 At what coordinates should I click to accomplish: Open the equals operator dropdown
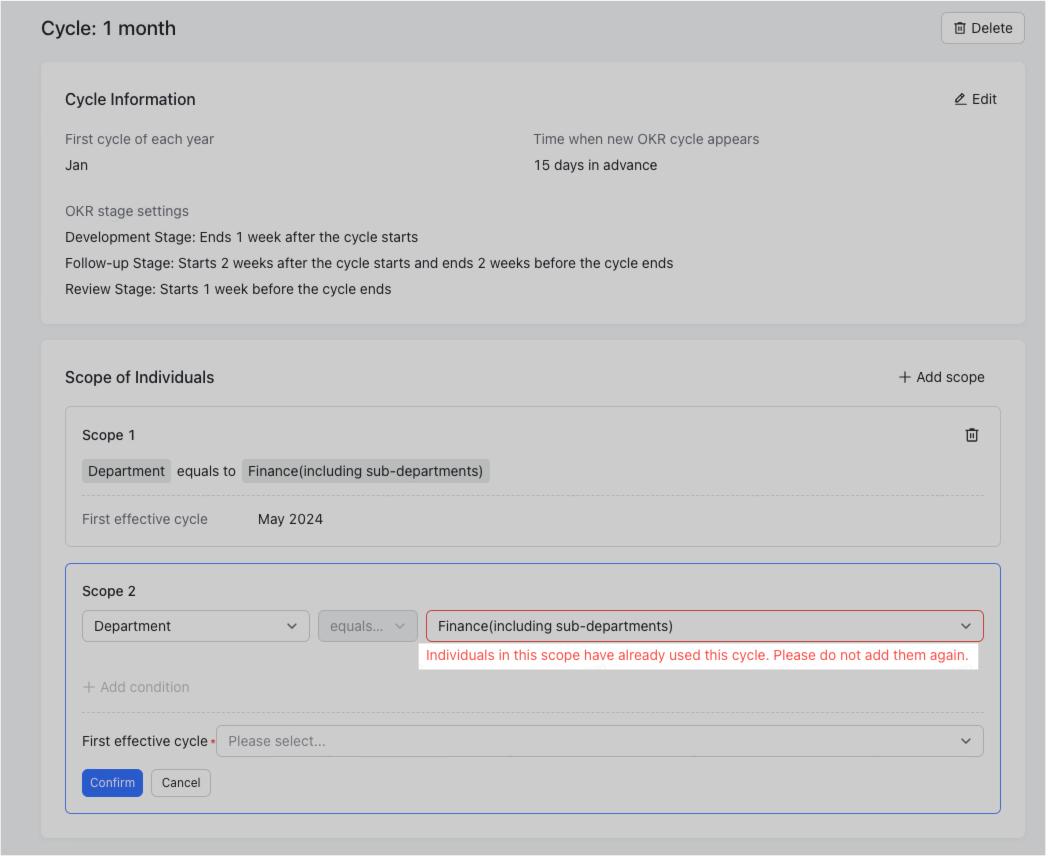pyautogui.click(x=368, y=626)
